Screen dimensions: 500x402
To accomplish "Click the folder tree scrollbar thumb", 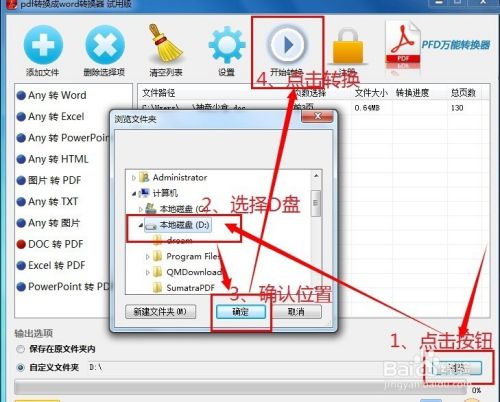I will tap(316, 203).
